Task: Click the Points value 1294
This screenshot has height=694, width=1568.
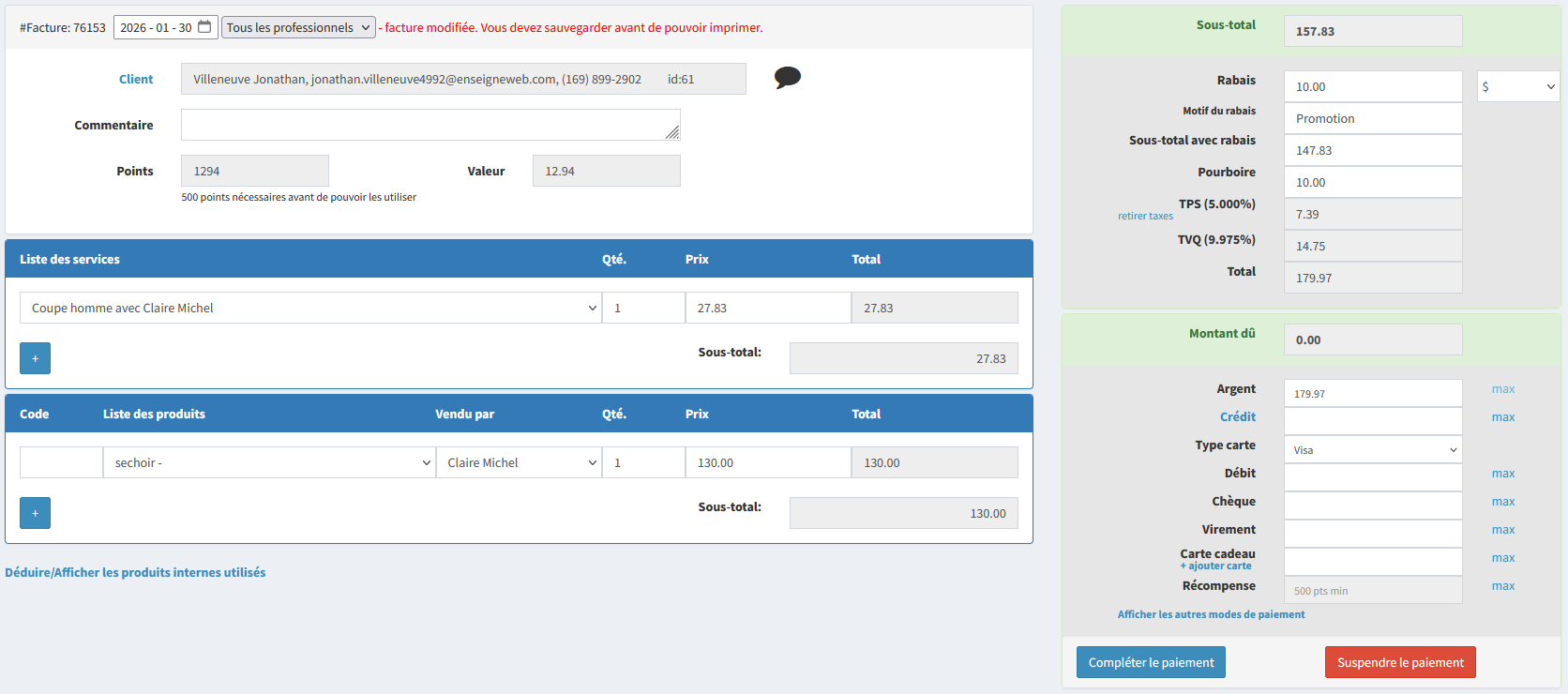Action: 255,171
